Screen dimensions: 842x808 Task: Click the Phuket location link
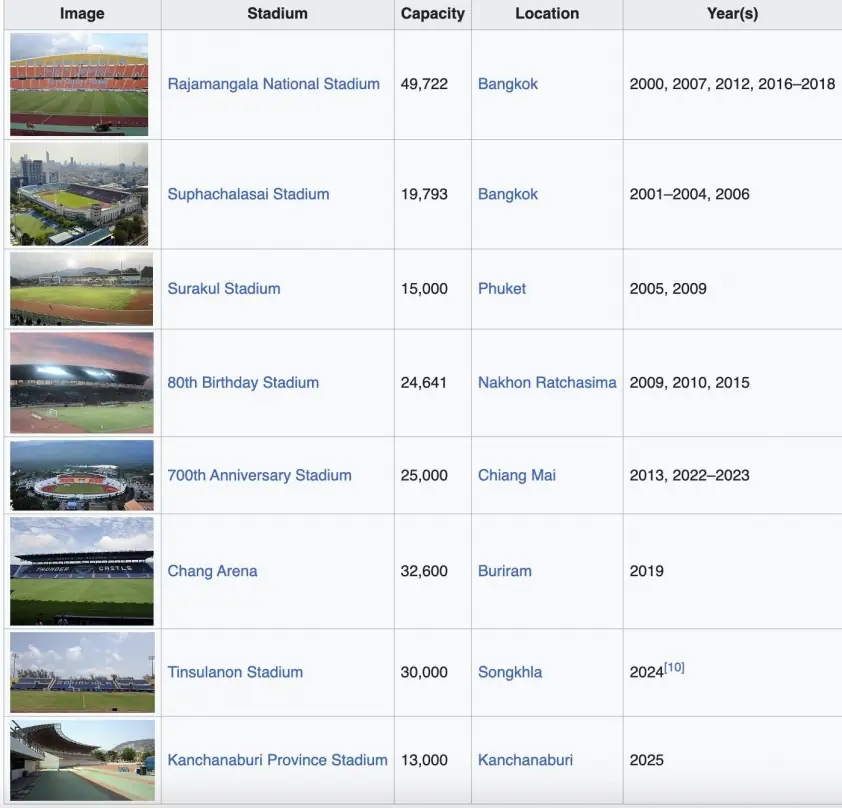pos(501,288)
